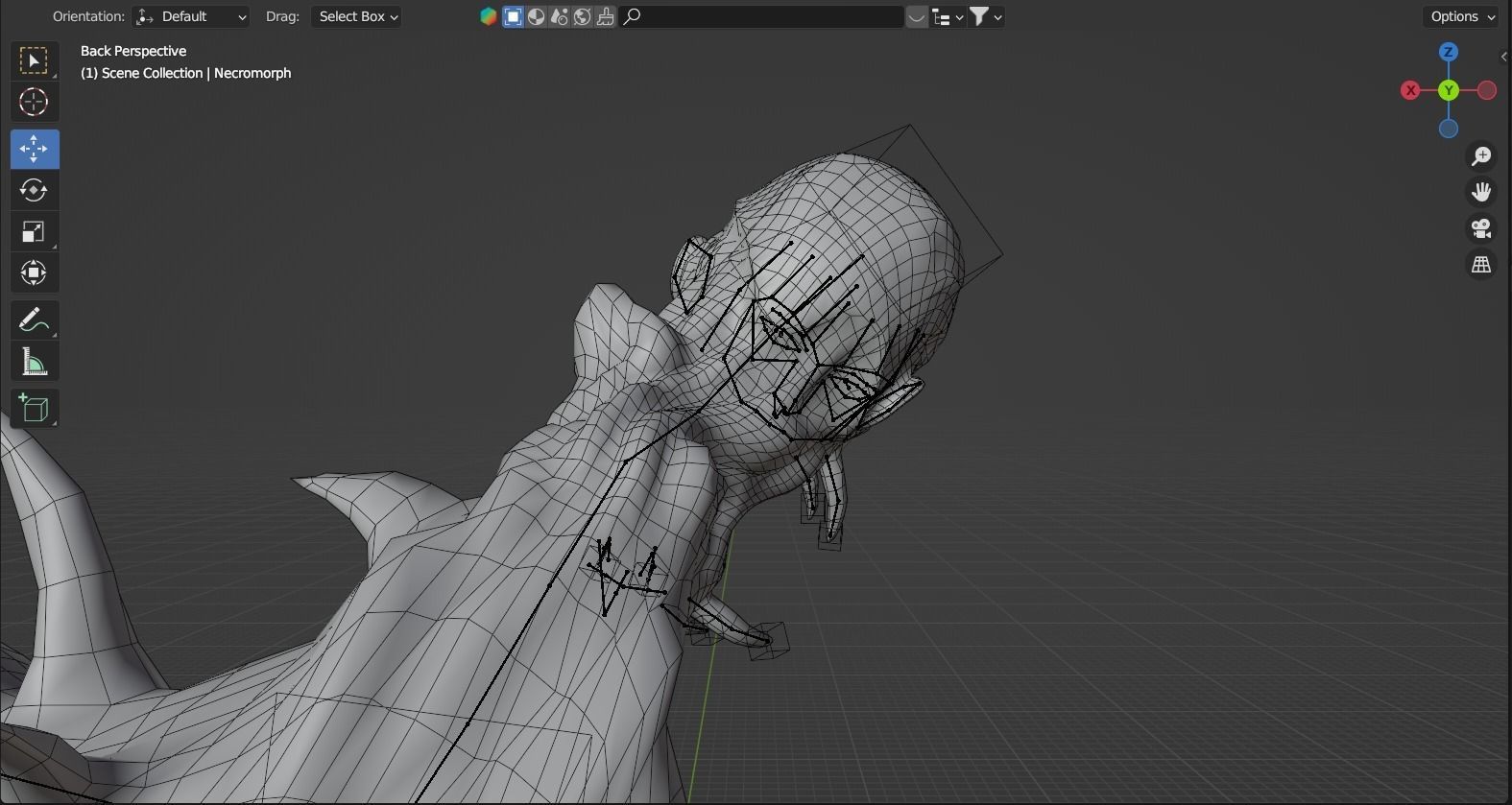Activate the 3D Cursor tool
This screenshot has width=1512, height=805.
(x=34, y=102)
